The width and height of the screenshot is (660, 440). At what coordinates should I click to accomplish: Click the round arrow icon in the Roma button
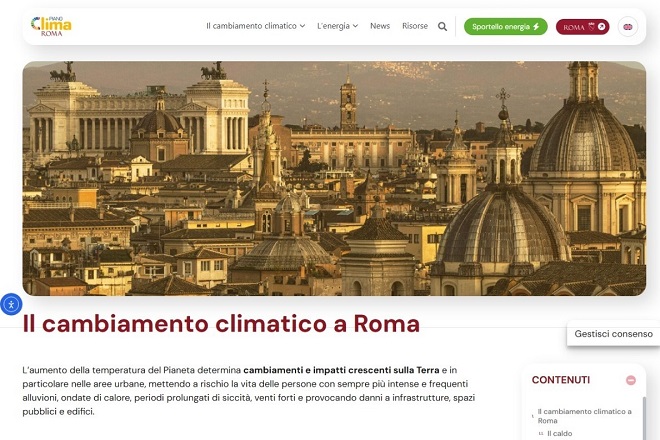point(601,27)
